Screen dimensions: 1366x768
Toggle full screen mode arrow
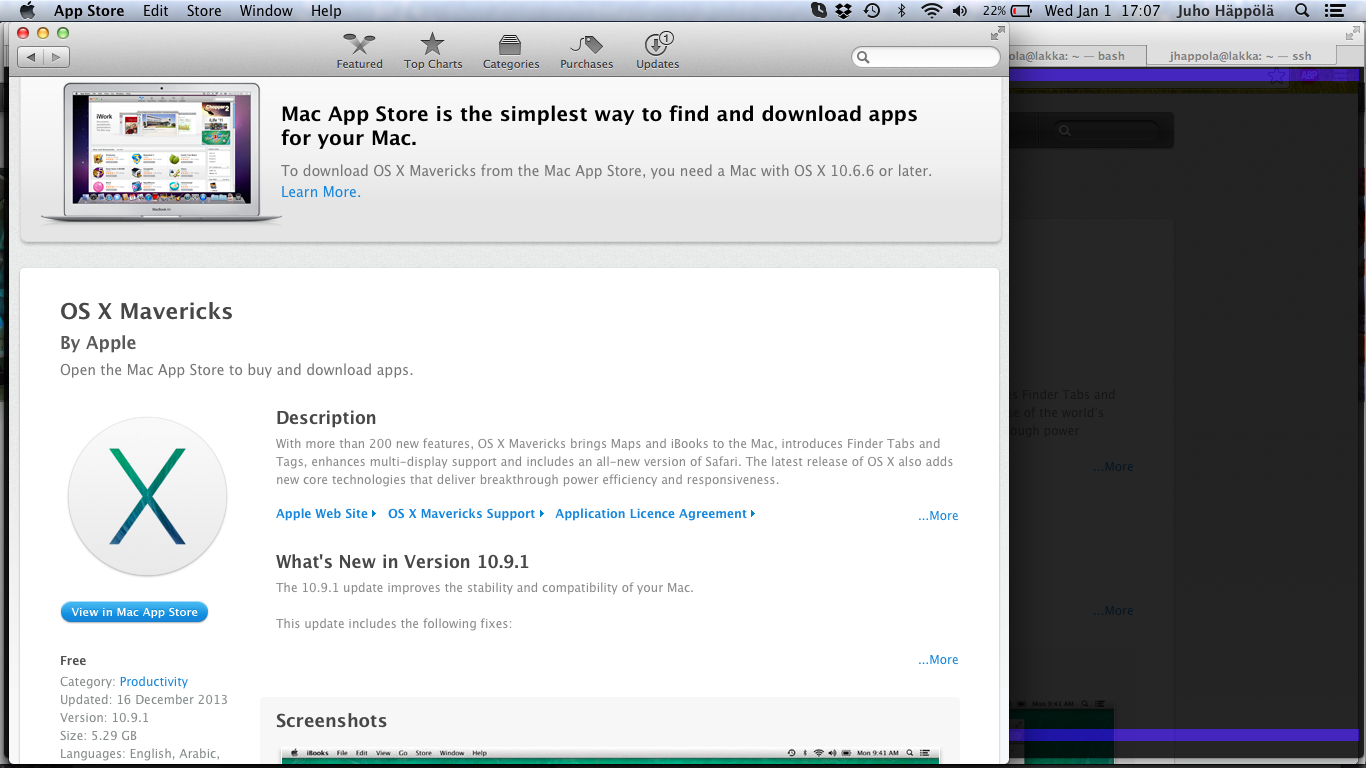996,33
